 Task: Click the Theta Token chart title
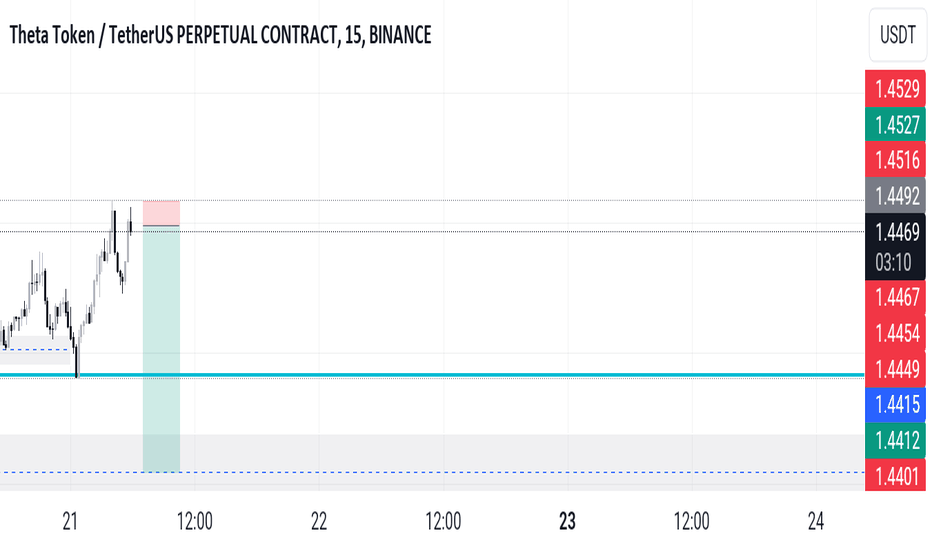pyautogui.click(x=221, y=35)
